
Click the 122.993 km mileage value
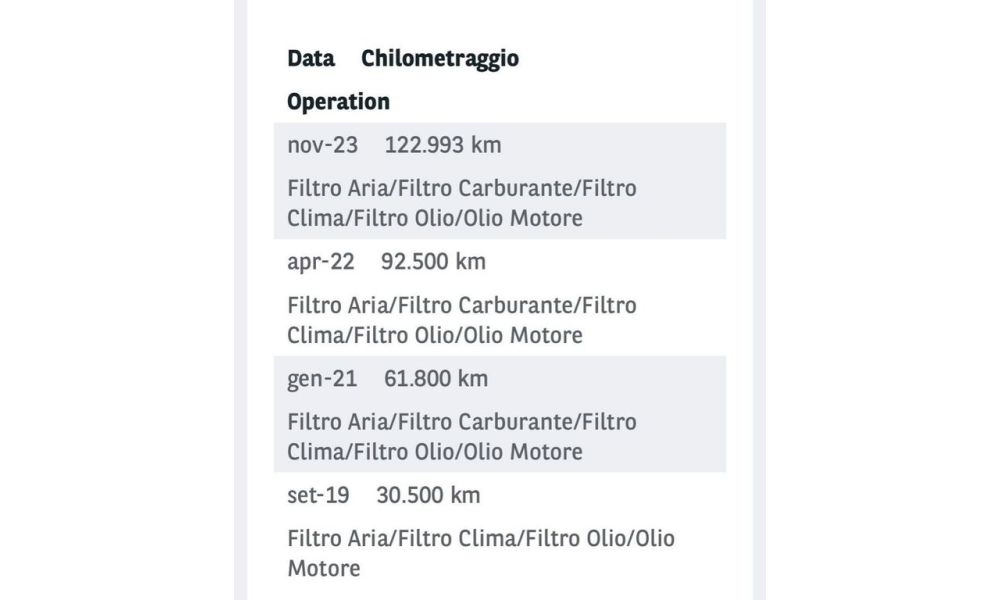[443, 146]
